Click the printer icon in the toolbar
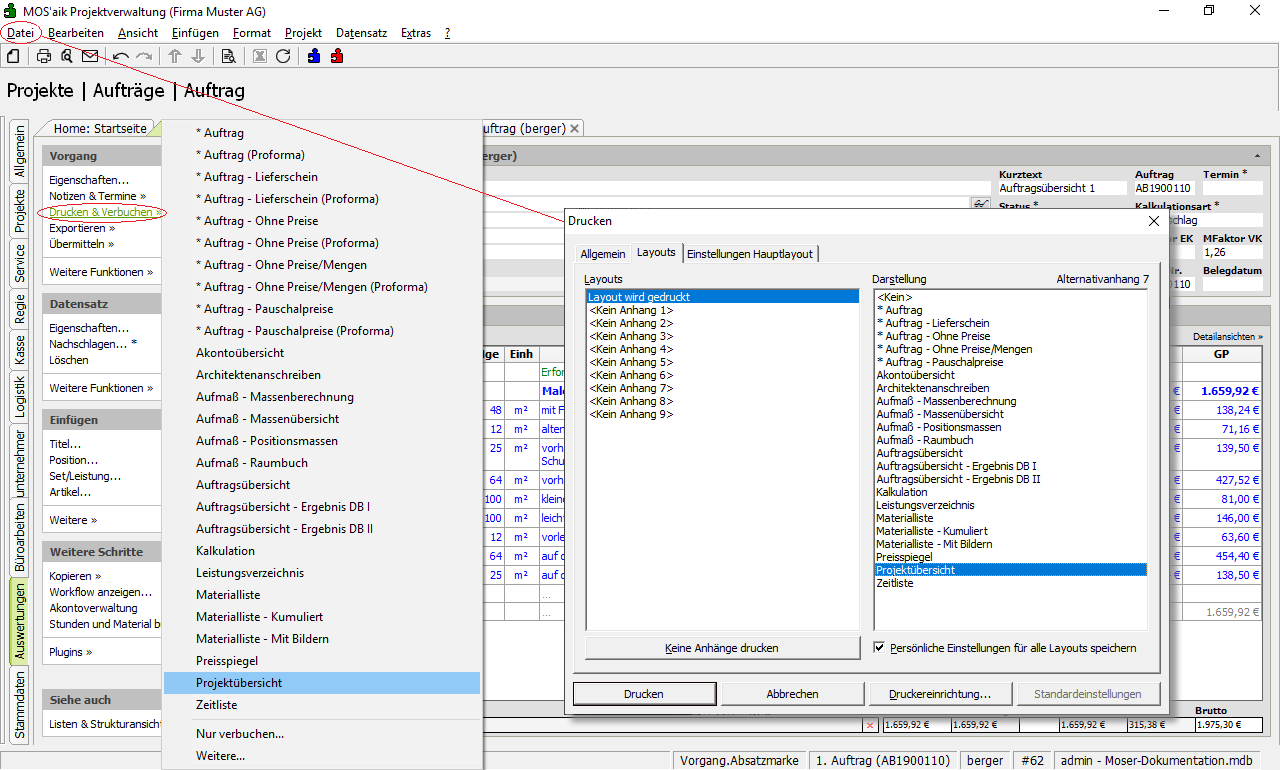This screenshot has width=1280, height=770. coord(44,56)
